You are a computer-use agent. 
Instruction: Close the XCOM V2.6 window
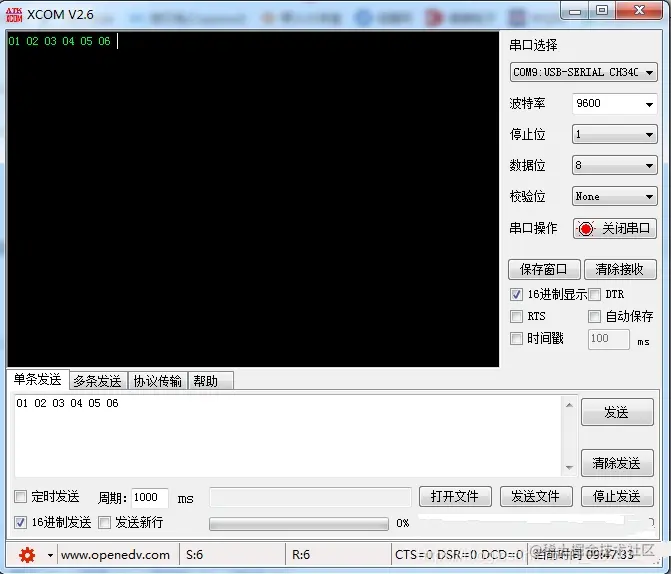(x=639, y=11)
